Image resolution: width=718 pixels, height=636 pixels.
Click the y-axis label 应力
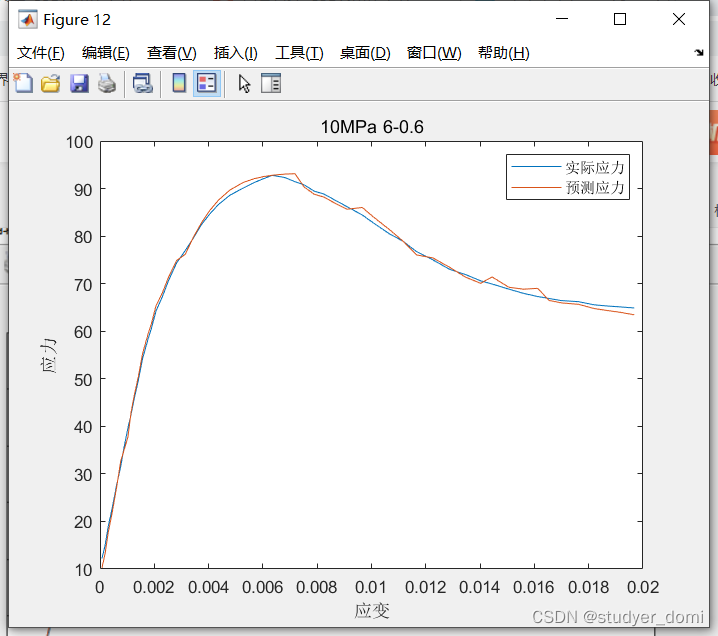click(x=48, y=356)
